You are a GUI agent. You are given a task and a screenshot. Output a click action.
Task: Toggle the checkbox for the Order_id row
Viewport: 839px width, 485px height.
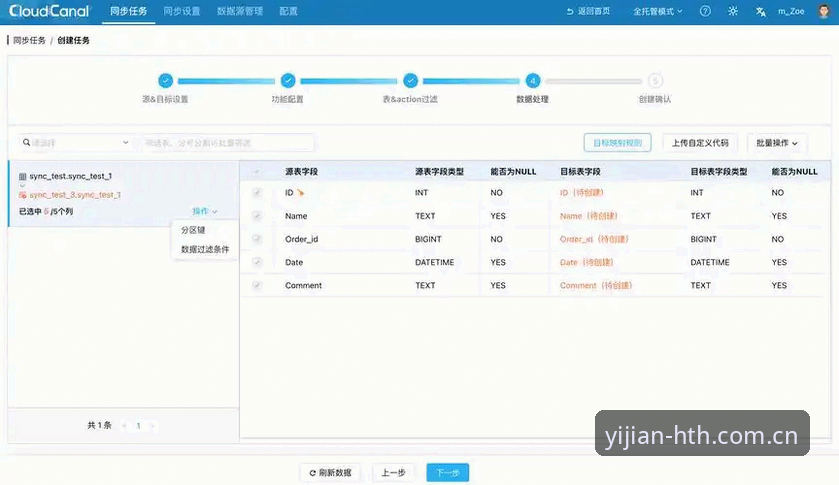[x=257, y=239]
